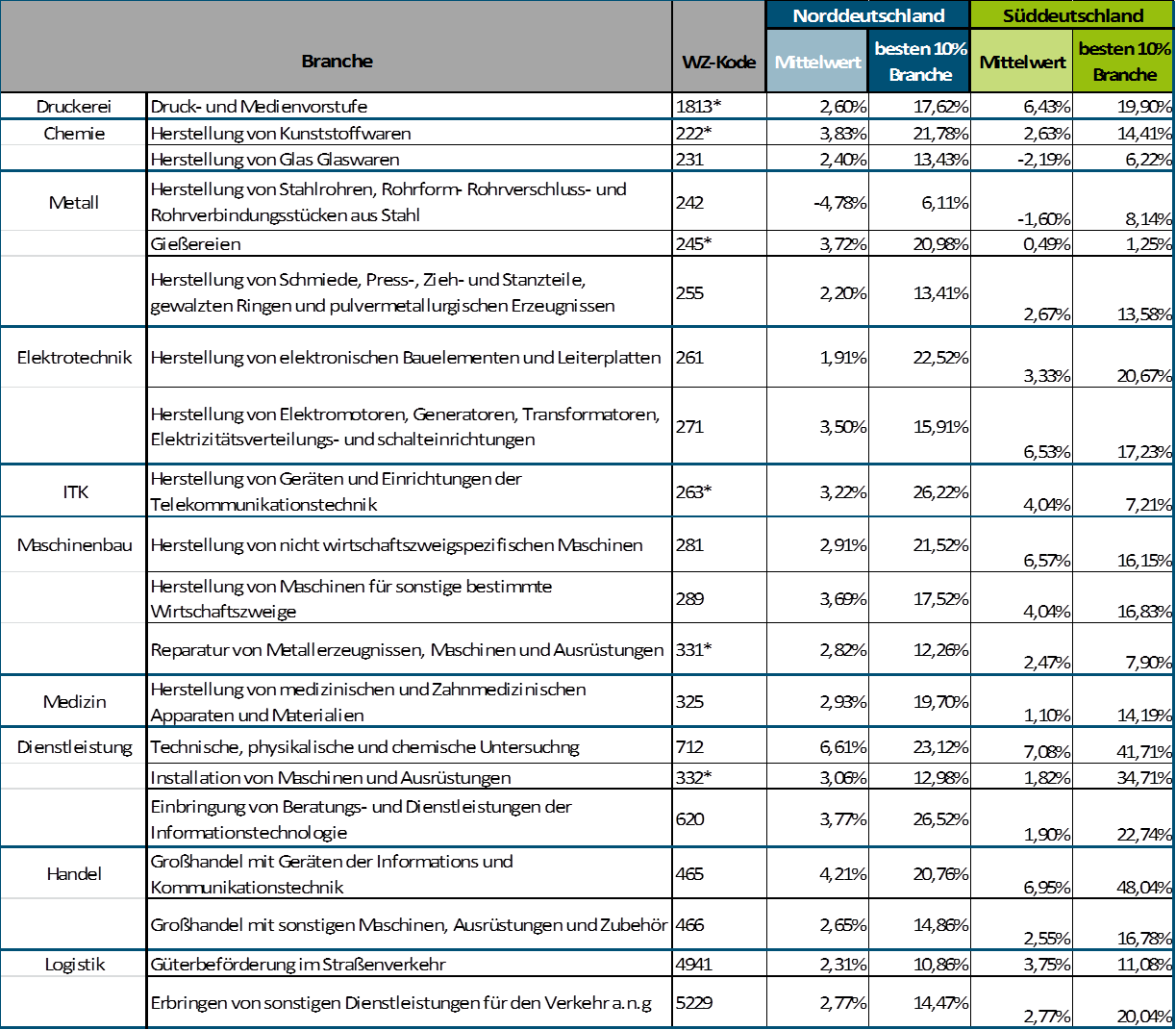Select the Logistik category cell

pyautogui.click(x=74, y=965)
